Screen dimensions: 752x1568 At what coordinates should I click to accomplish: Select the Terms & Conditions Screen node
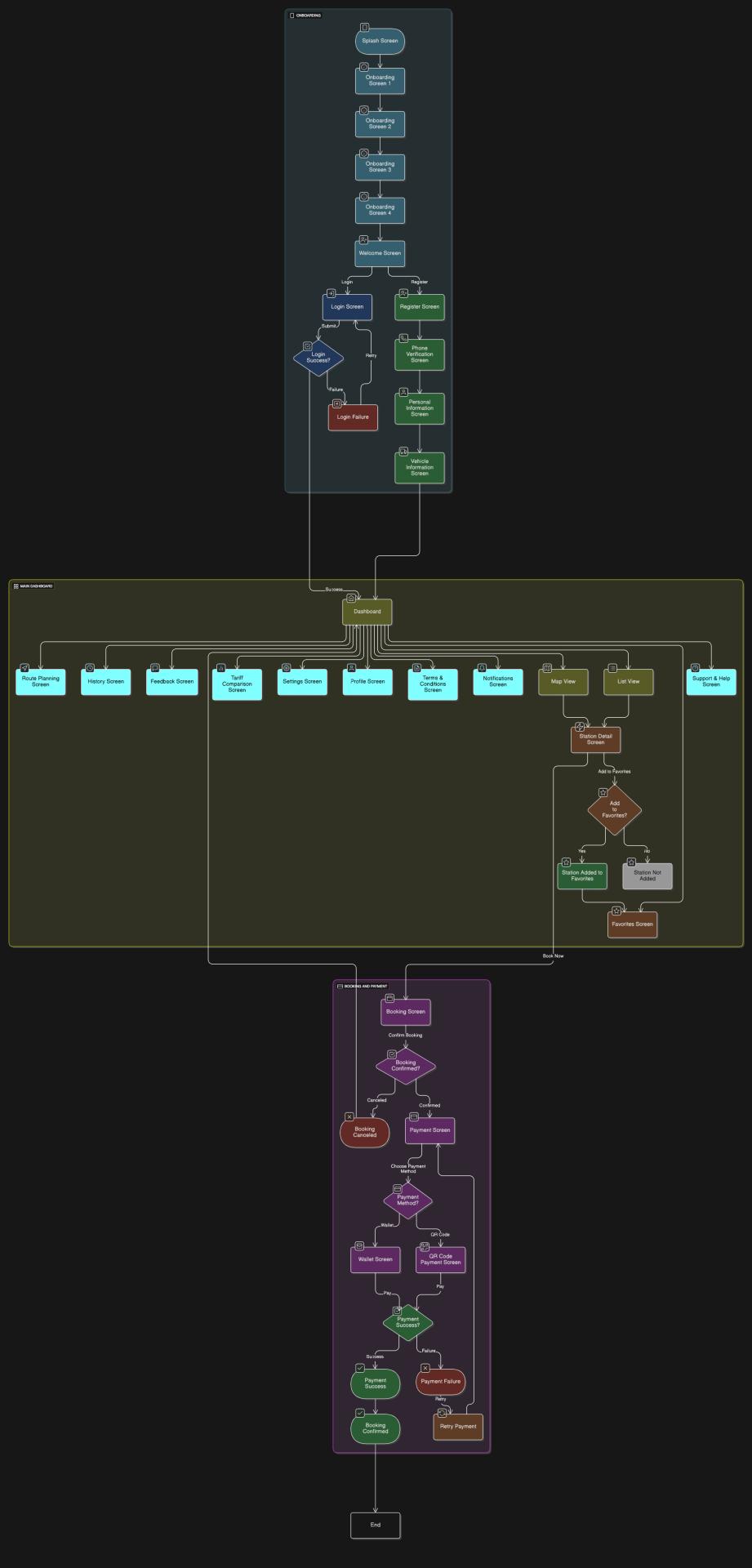click(x=433, y=684)
